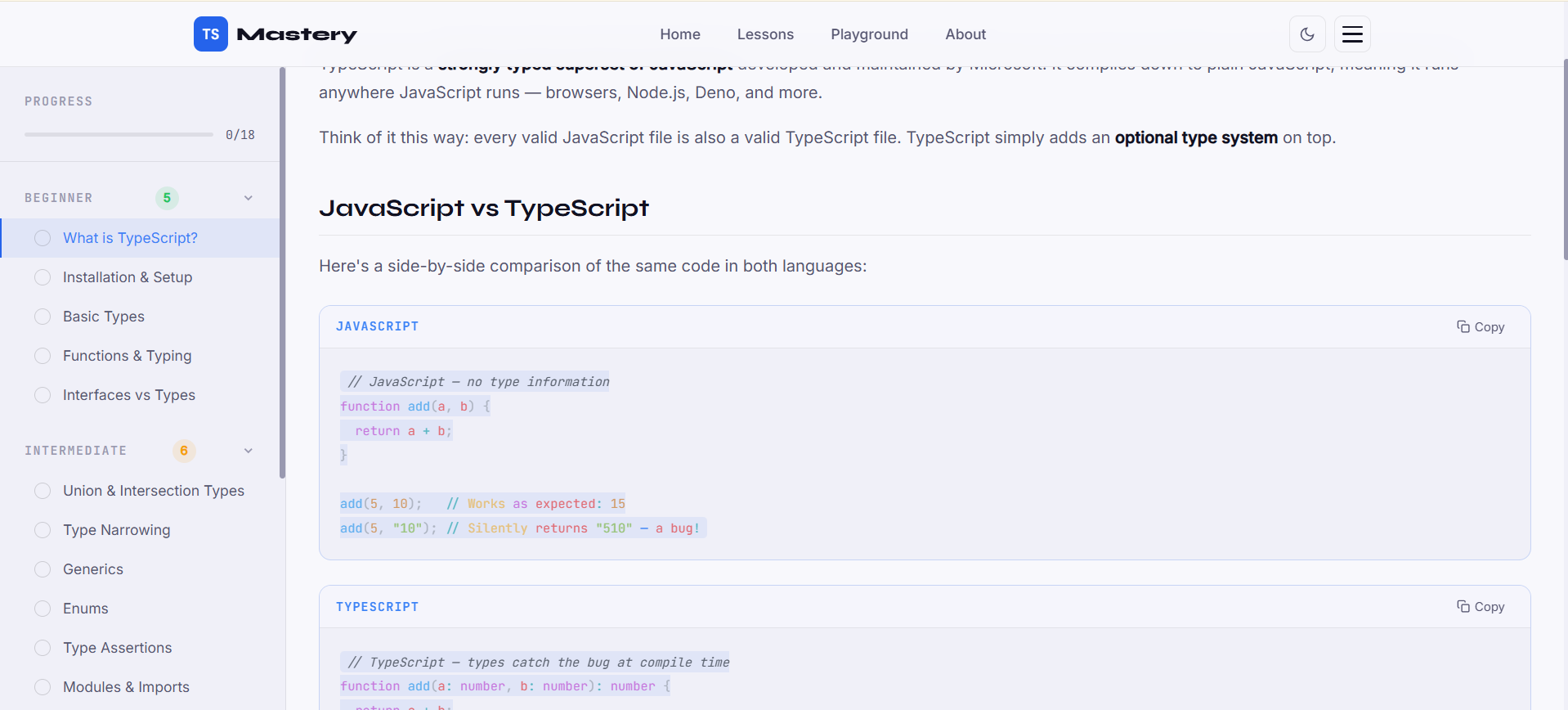Mark Basic Types lesson circle complete
1568x710 pixels.
[43, 317]
